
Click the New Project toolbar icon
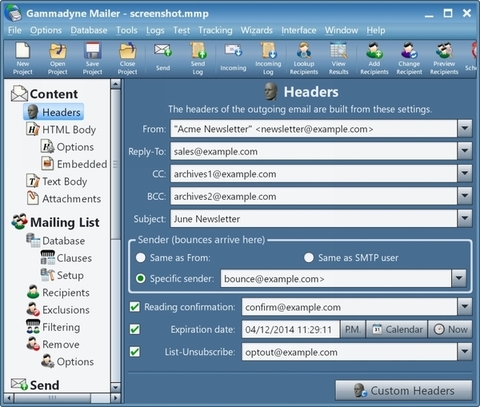pos(23,58)
